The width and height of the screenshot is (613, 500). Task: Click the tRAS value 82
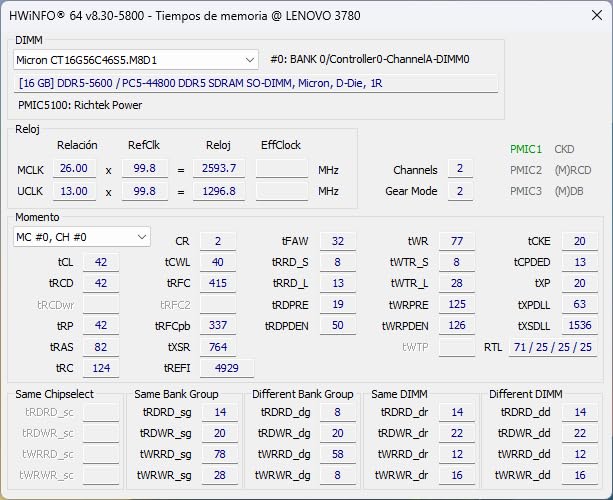pos(101,347)
